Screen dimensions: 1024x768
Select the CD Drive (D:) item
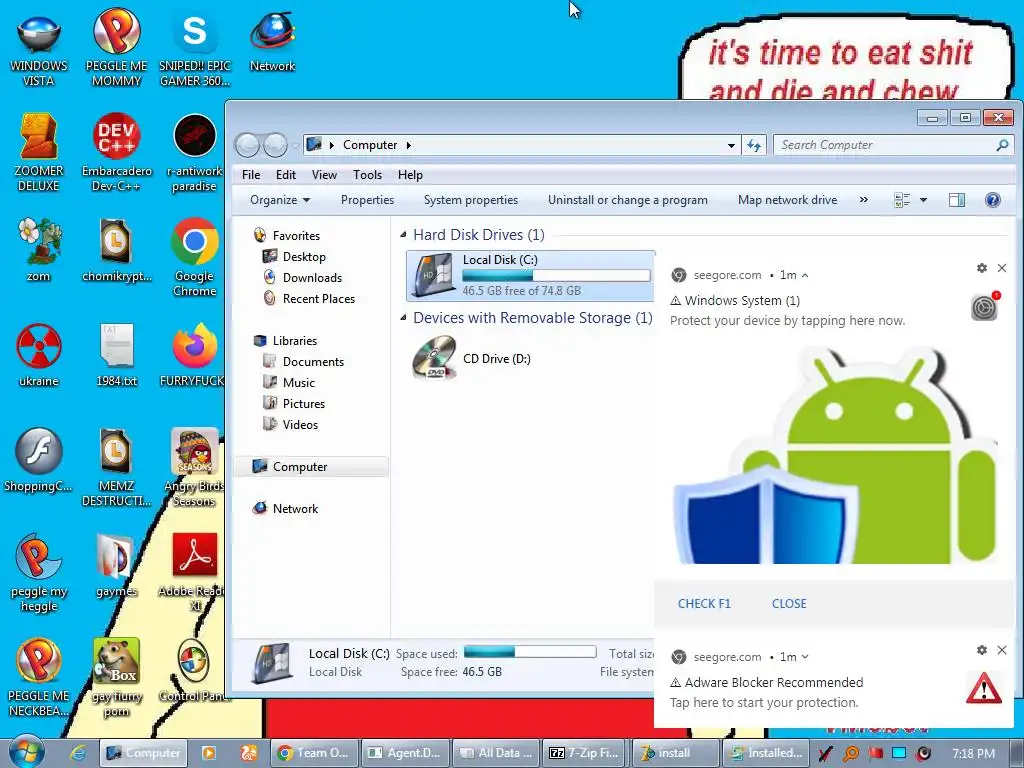tap(472, 358)
